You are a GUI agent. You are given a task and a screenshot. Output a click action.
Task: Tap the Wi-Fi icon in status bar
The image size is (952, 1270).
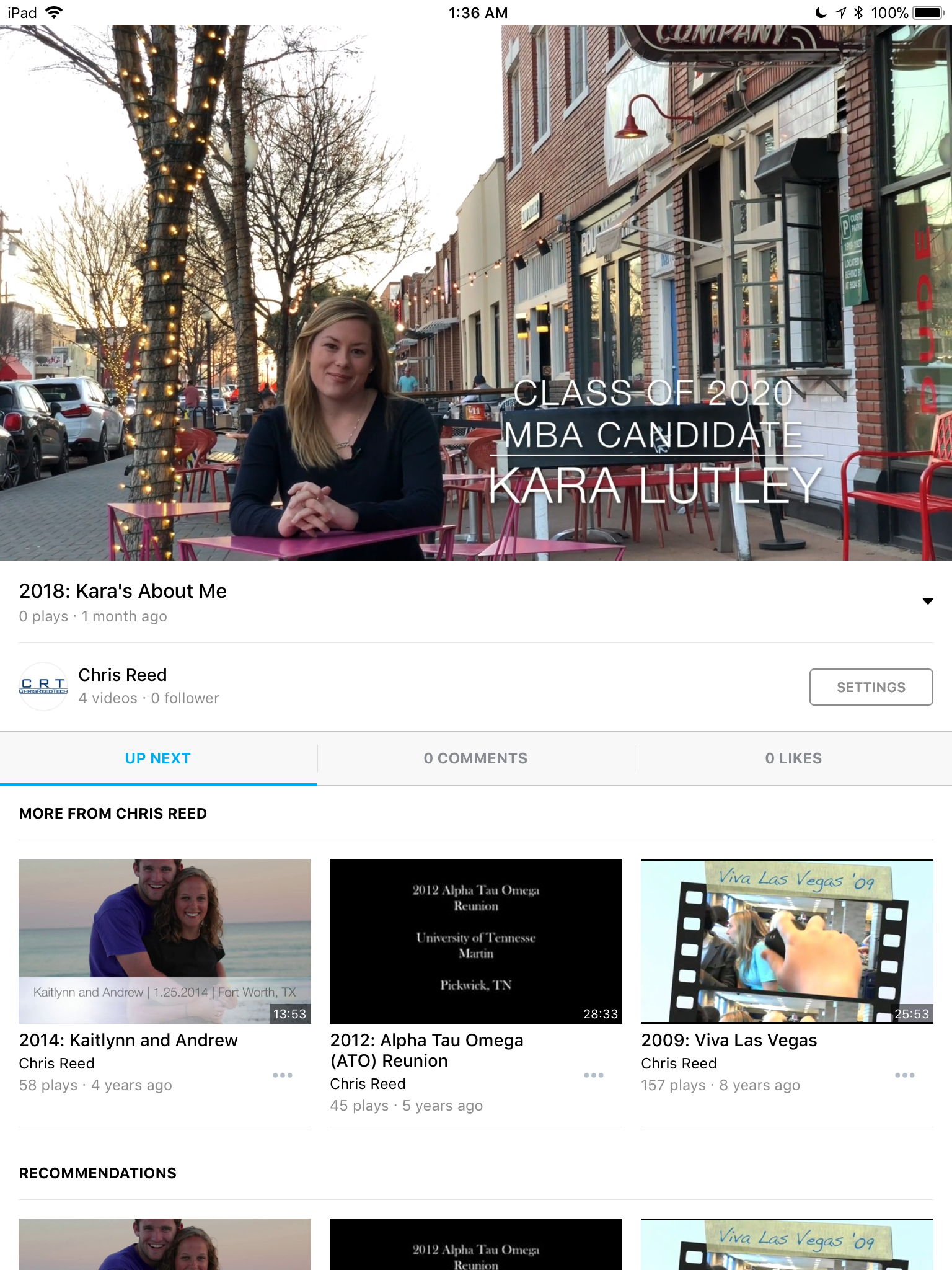[55, 12]
